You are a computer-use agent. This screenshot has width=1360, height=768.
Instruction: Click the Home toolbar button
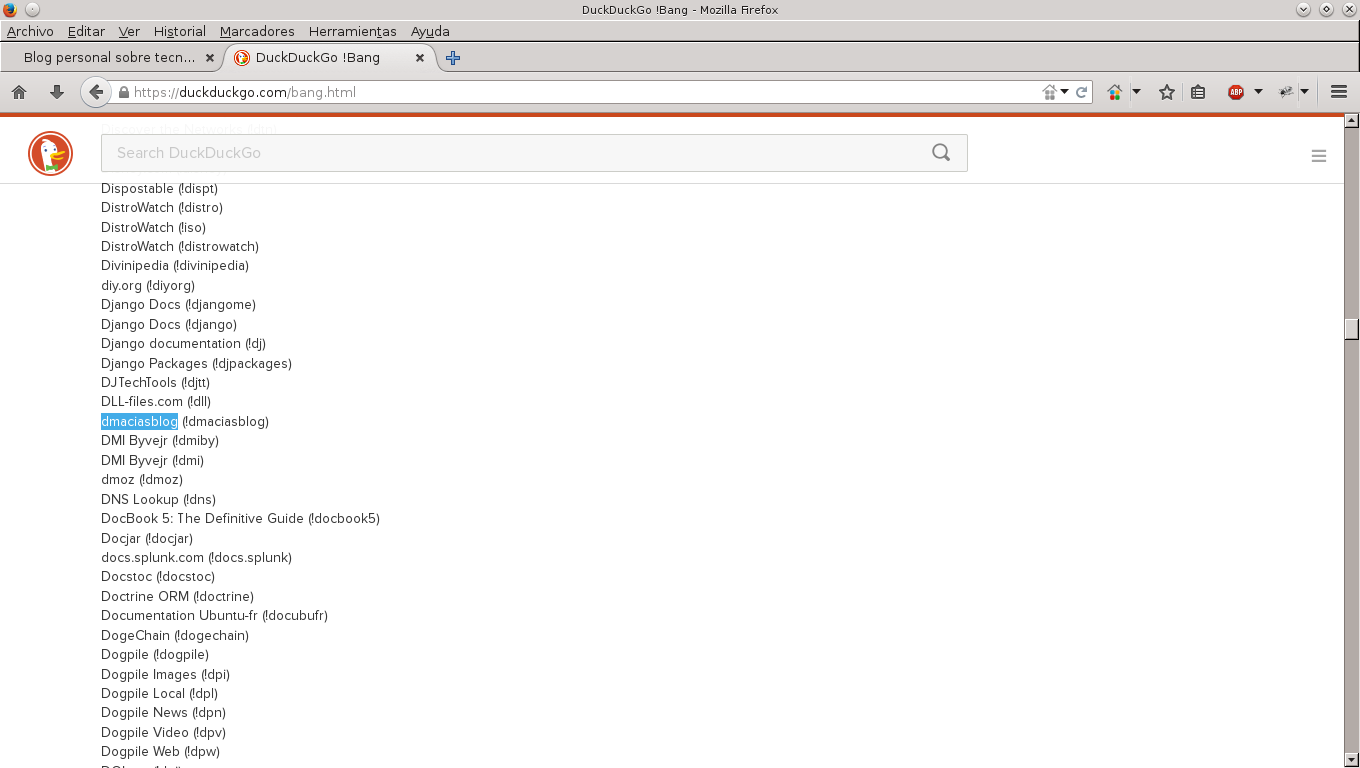click(x=19, y=92)
